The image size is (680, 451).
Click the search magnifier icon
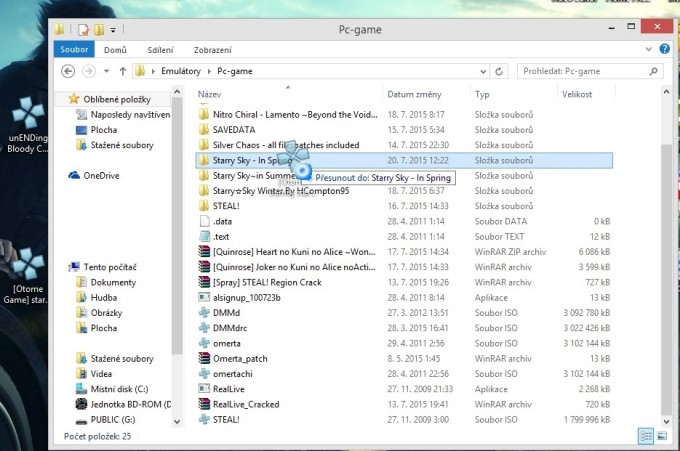pos(653,71)
